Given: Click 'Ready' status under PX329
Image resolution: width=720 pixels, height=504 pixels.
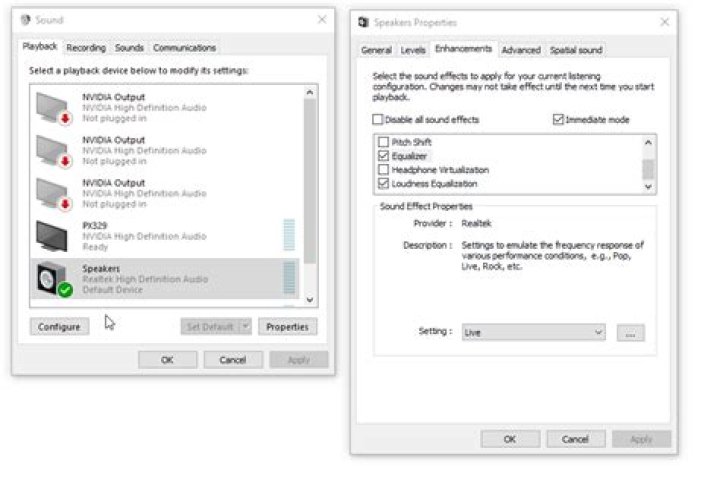Looking at the screenshot, I should [95, 247].
